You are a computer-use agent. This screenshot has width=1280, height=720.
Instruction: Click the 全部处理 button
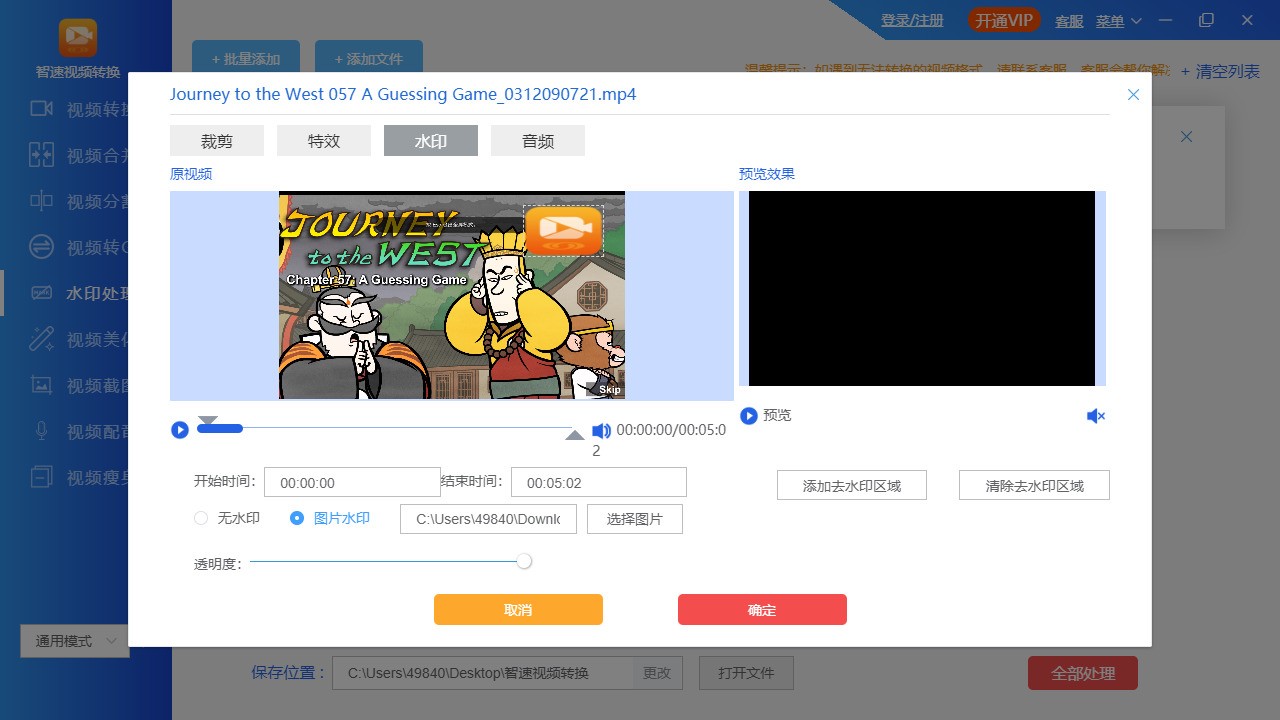tap(1083, 673)
